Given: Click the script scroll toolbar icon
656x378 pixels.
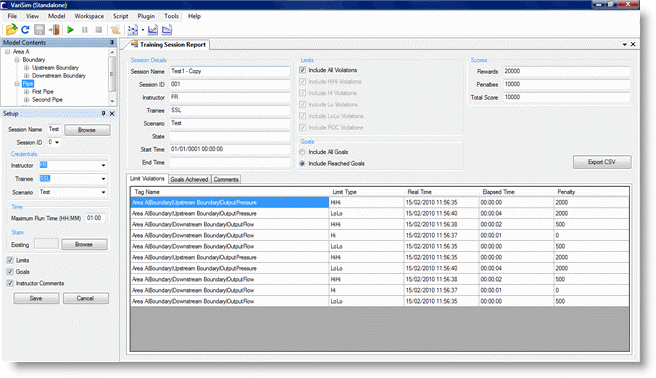Looking at the screenshot, I should pyautogui.click(x=115, y=30).
